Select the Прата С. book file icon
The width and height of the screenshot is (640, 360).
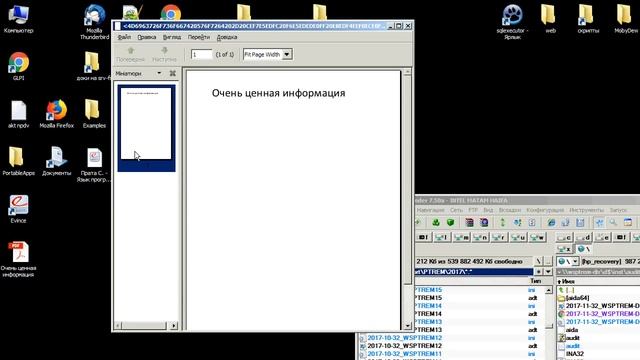(94, 165)
